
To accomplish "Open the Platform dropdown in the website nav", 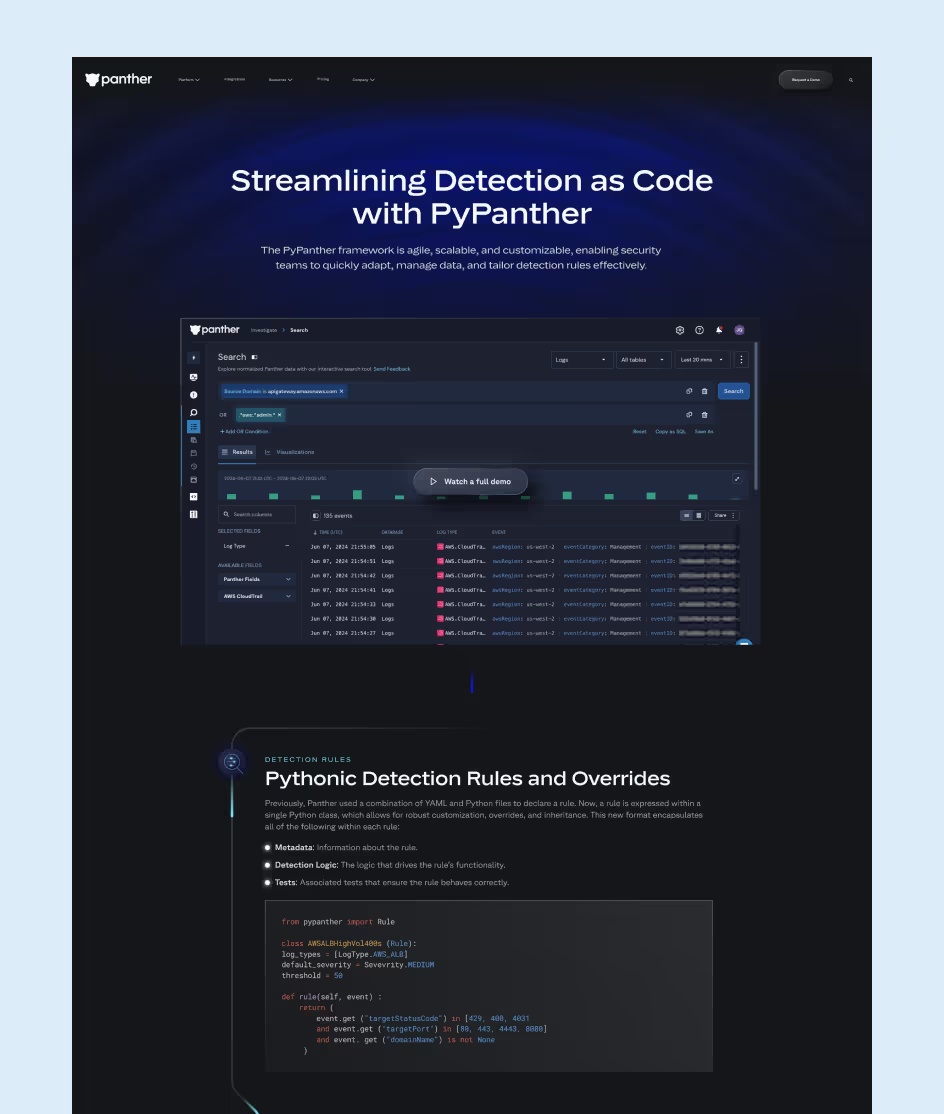I will (x=189, y=80).
